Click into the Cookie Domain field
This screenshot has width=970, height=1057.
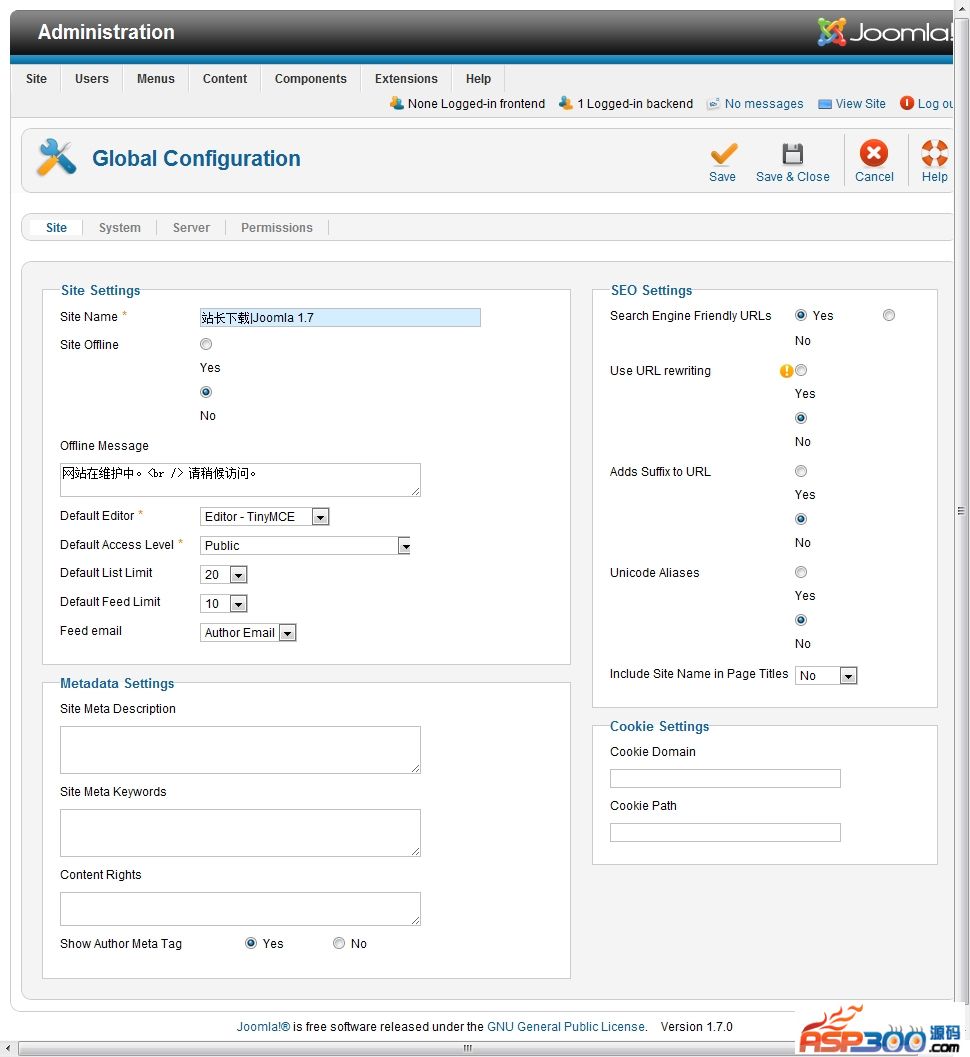tap(725, 778)
